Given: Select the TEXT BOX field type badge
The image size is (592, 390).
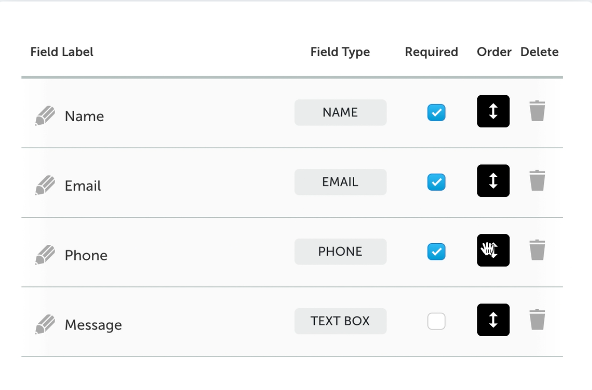Looking at the screenshot, I should [341, 321].
